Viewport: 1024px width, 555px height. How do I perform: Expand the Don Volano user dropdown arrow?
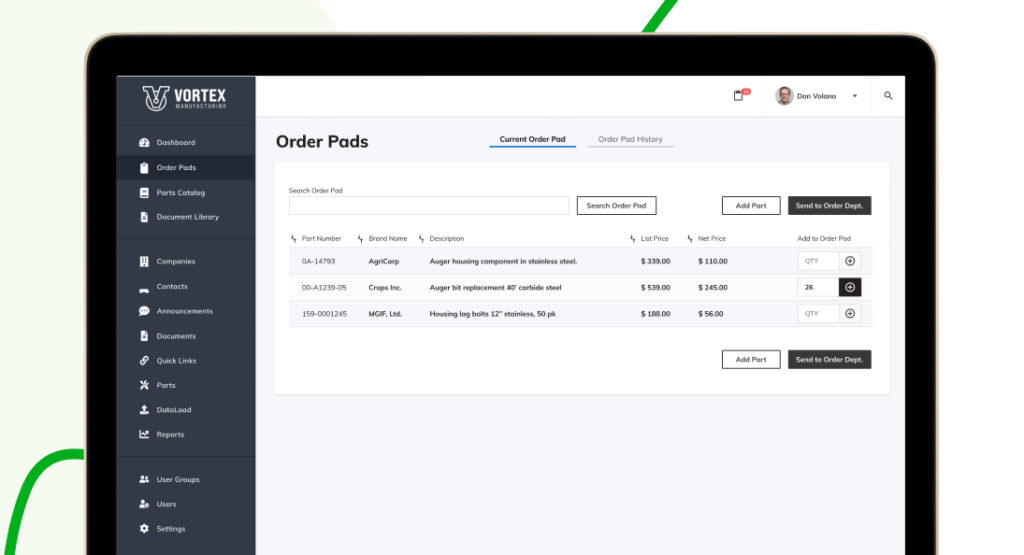[x=854, y=97]
